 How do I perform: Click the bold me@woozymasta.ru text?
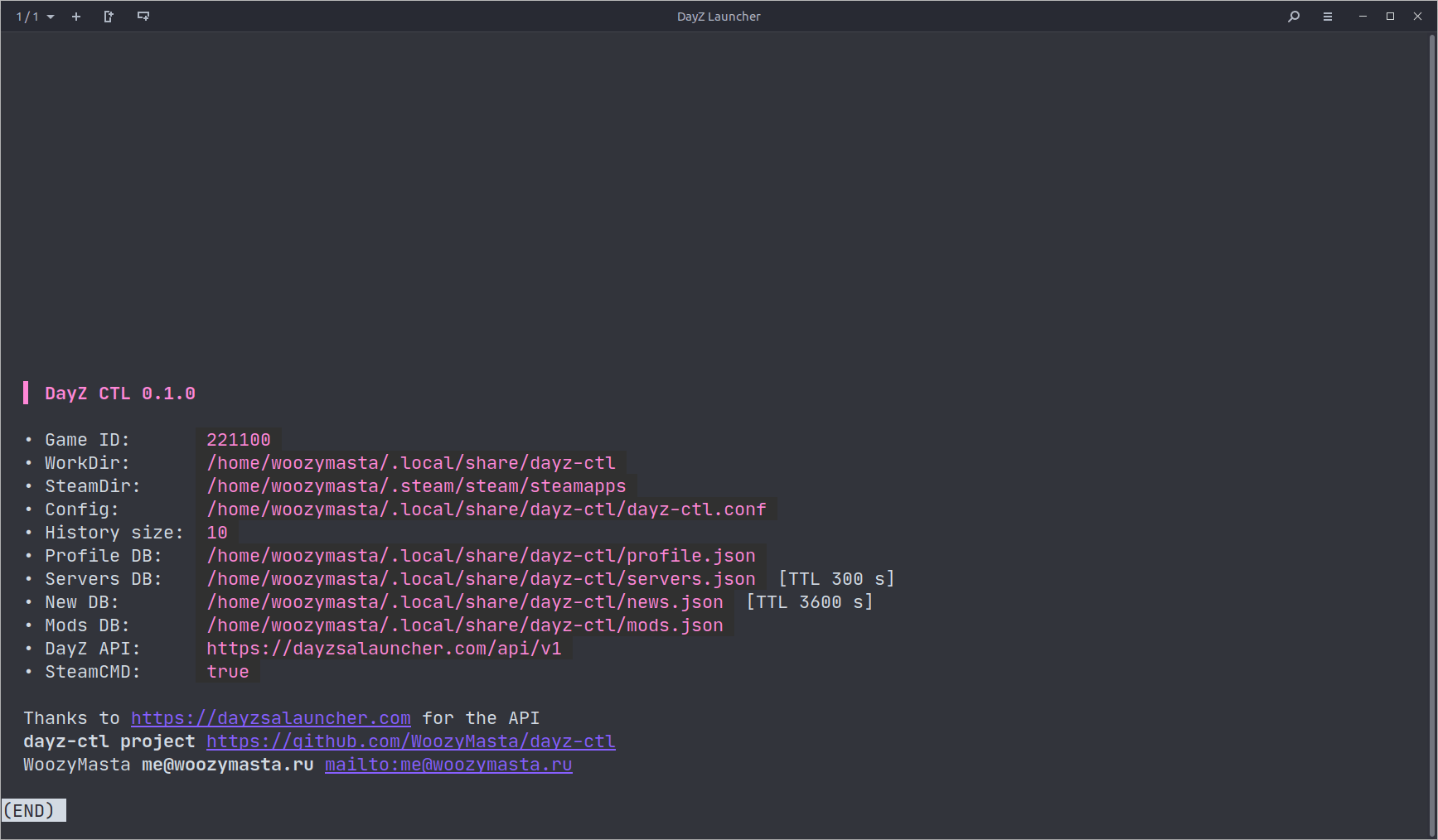click(228, 765)
